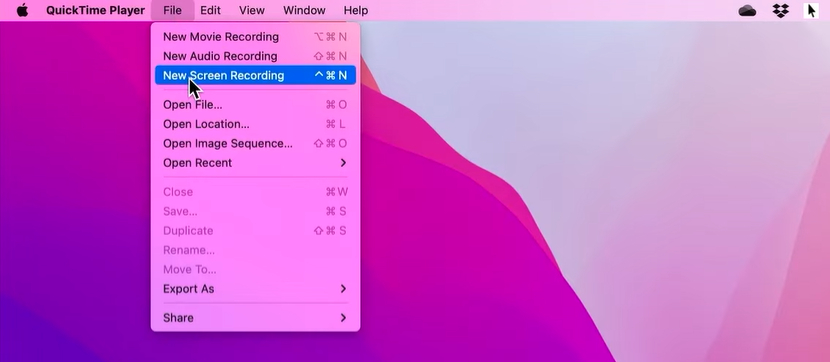Image resolution: width=830 pixels, height=362 pixels.
Task: Choose New Movie Recording
Action: (x=255, y=37)
